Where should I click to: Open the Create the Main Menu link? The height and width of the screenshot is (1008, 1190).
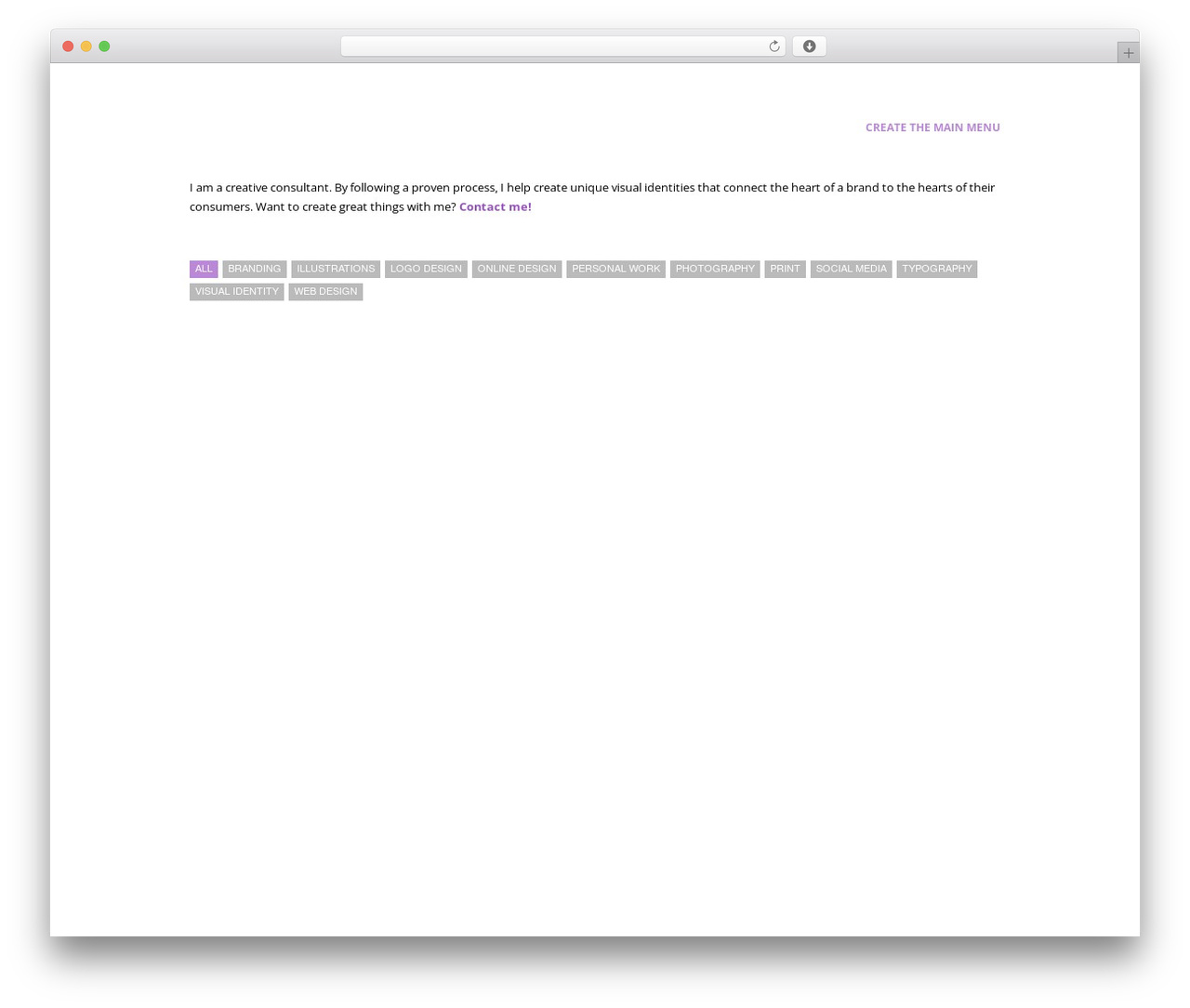click(932, 127)
